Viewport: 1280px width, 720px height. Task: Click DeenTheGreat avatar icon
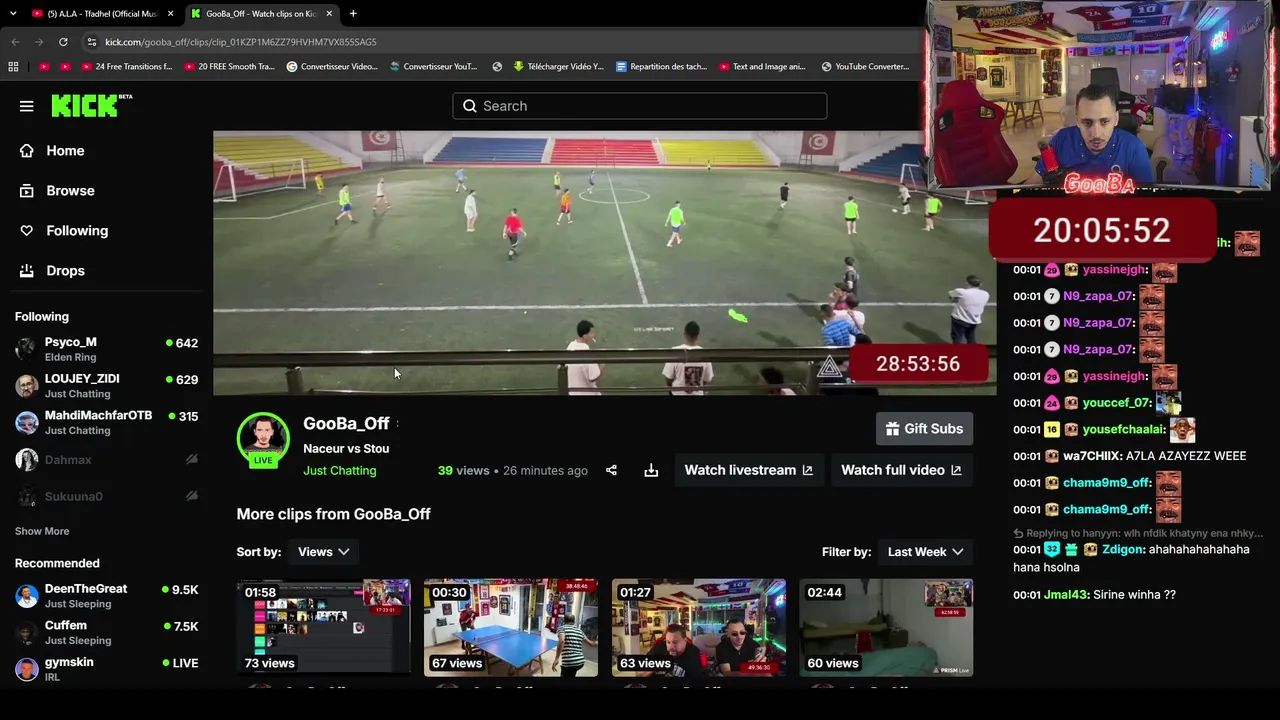27,596
